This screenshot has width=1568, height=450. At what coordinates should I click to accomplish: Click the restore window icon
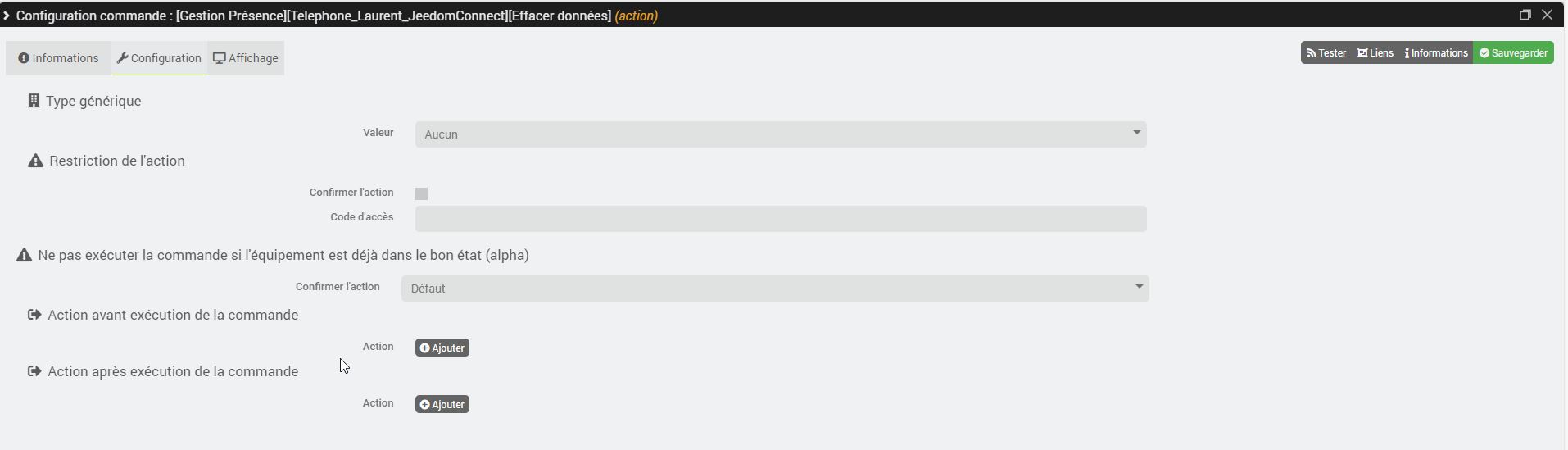click(1525, 15)
